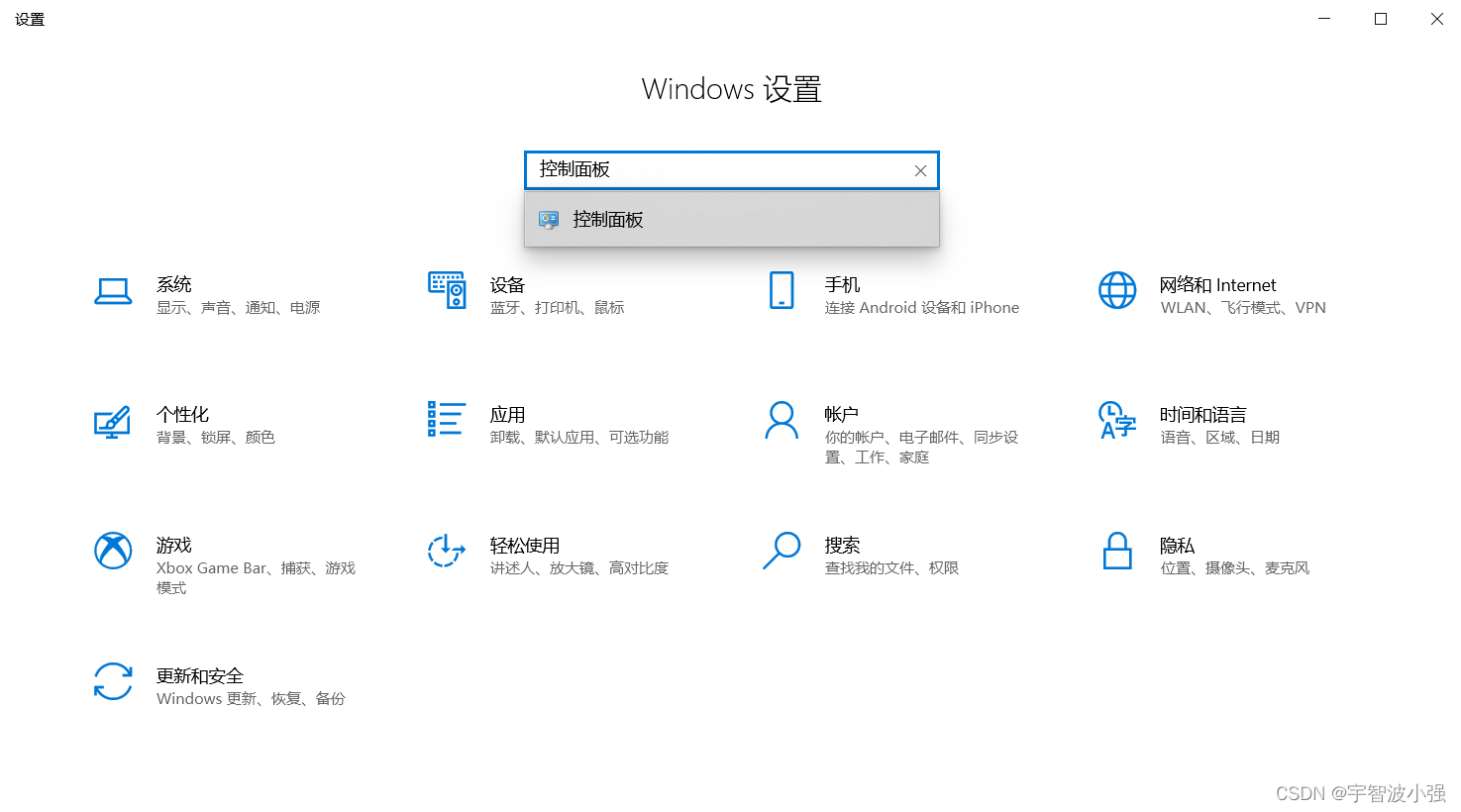Click the 语音、区域、日期 description
The image size is (1461, 812).
tap(1220, 438)
